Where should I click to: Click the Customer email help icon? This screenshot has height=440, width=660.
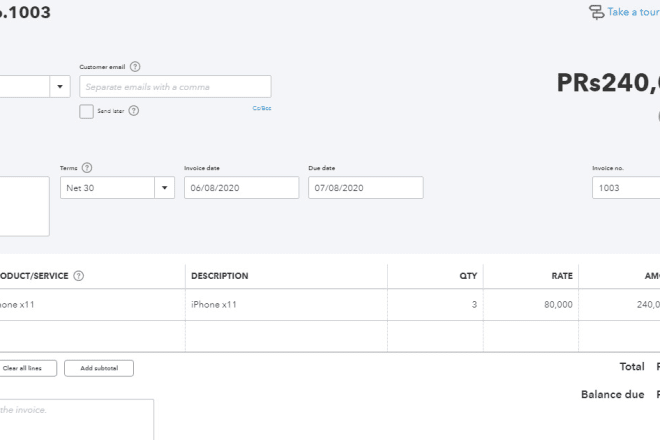coord(135,67)
